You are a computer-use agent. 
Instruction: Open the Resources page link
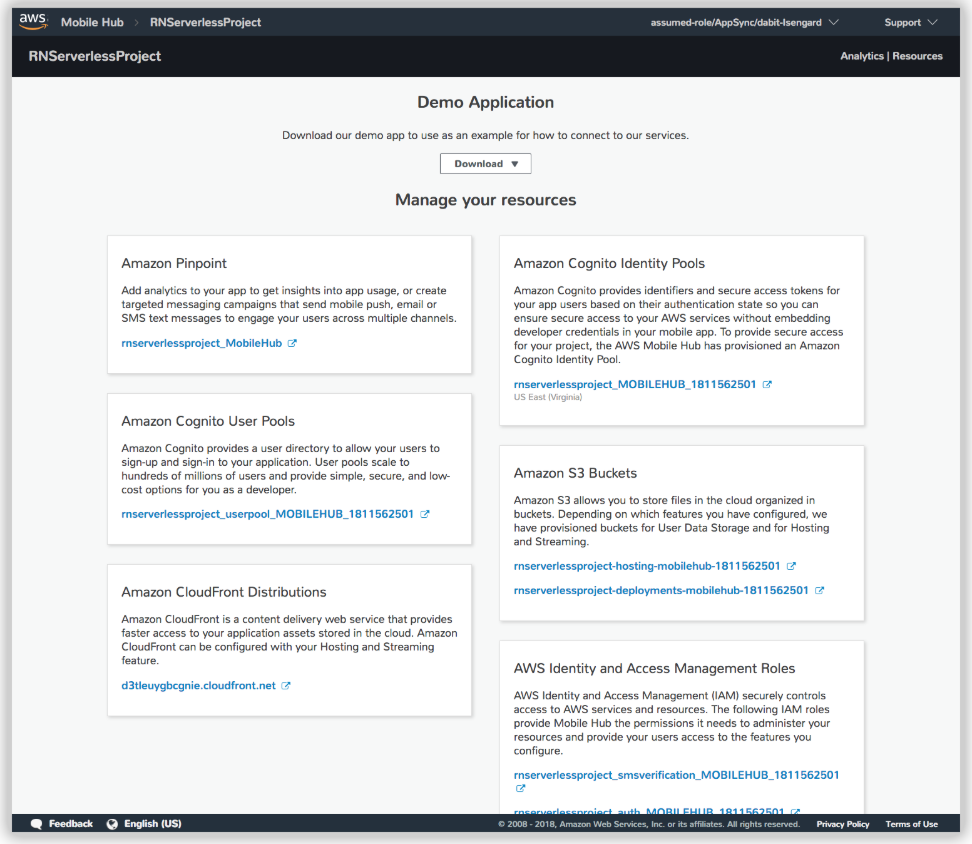917,56
